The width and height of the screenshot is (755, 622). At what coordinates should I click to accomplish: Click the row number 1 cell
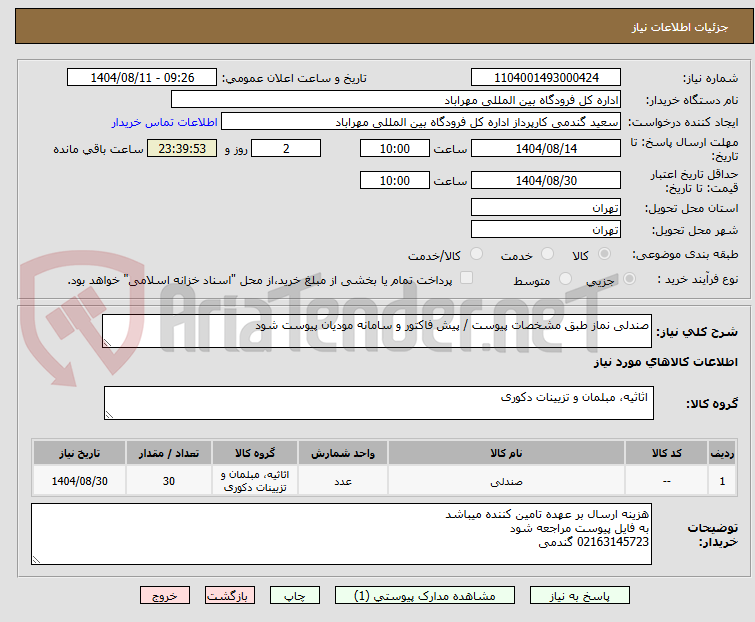(x=722, y=481)
